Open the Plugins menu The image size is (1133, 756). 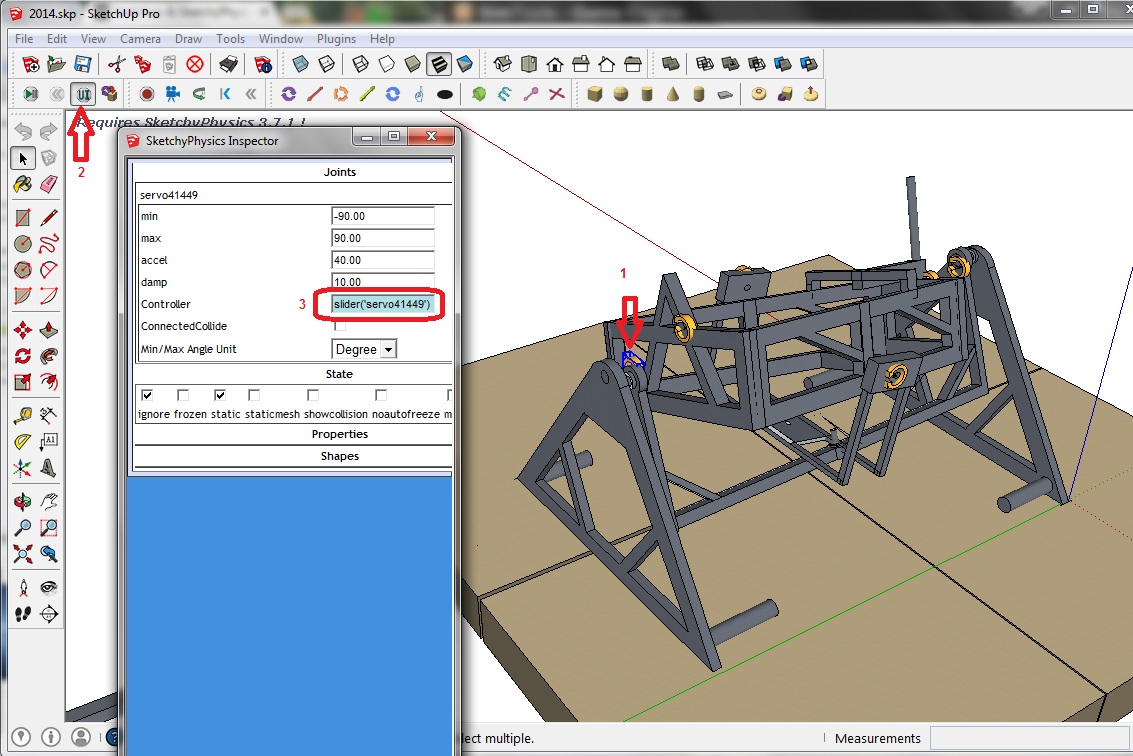[x=337, y=39]
